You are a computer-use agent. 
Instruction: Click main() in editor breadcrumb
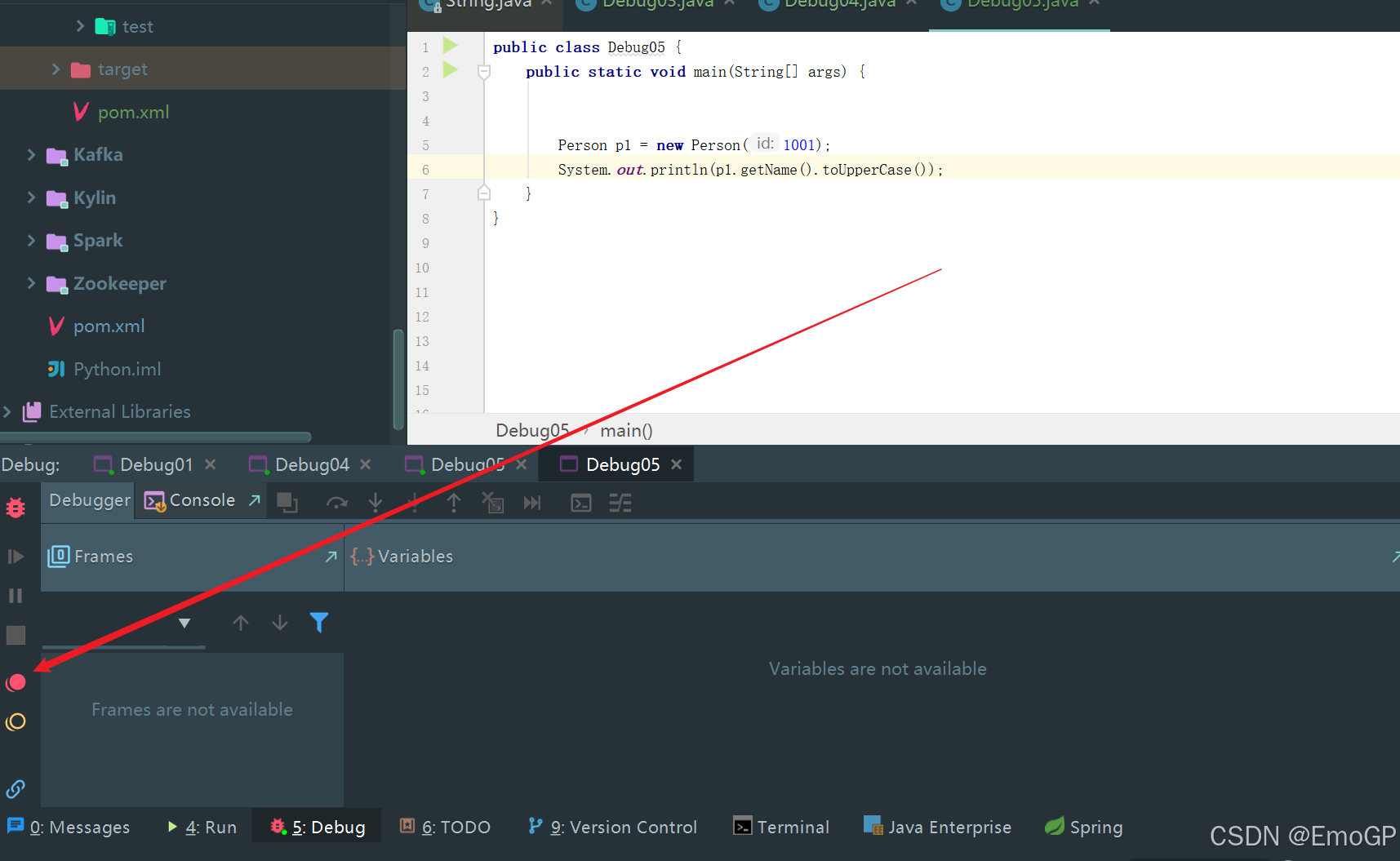[626, 431]
